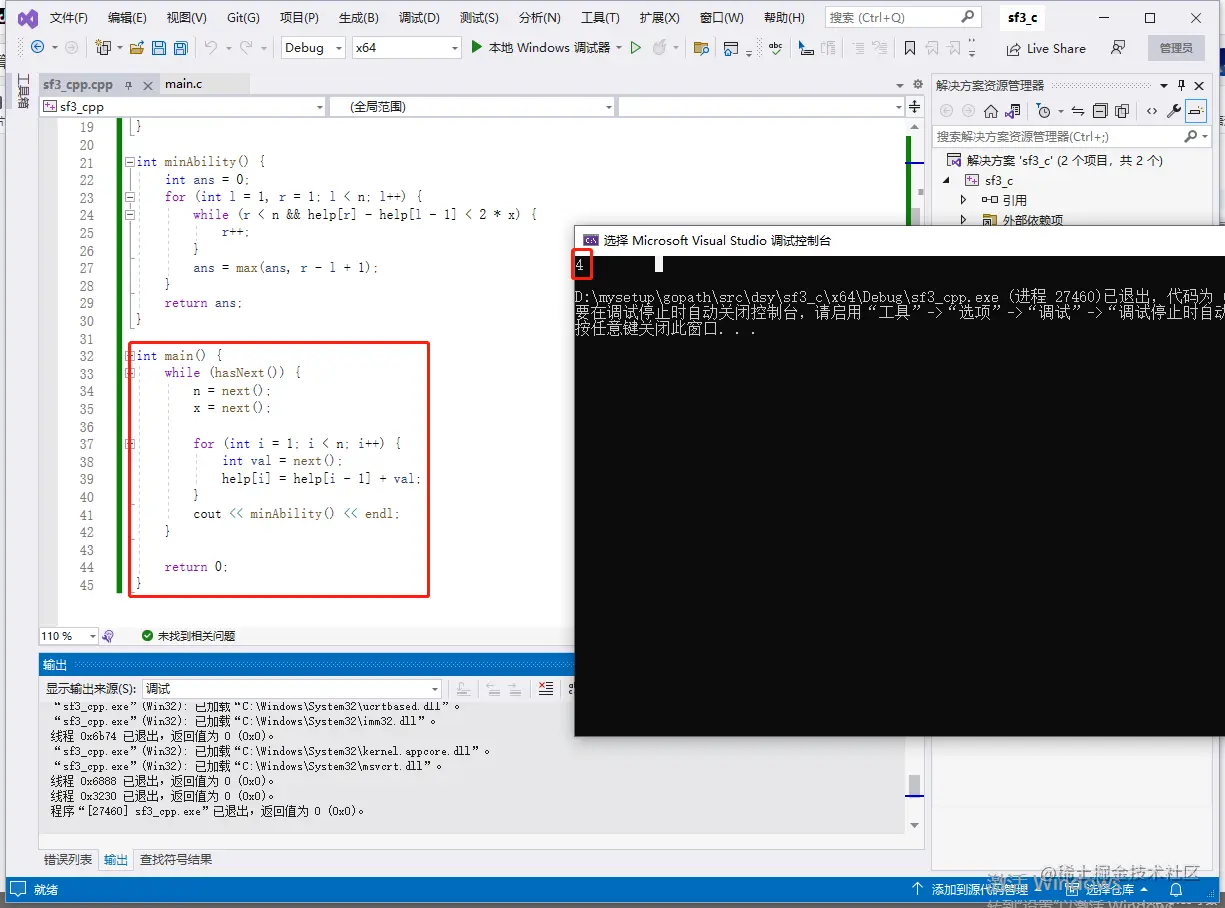Click the split editor icon above scrollbar

pos(915,106)
